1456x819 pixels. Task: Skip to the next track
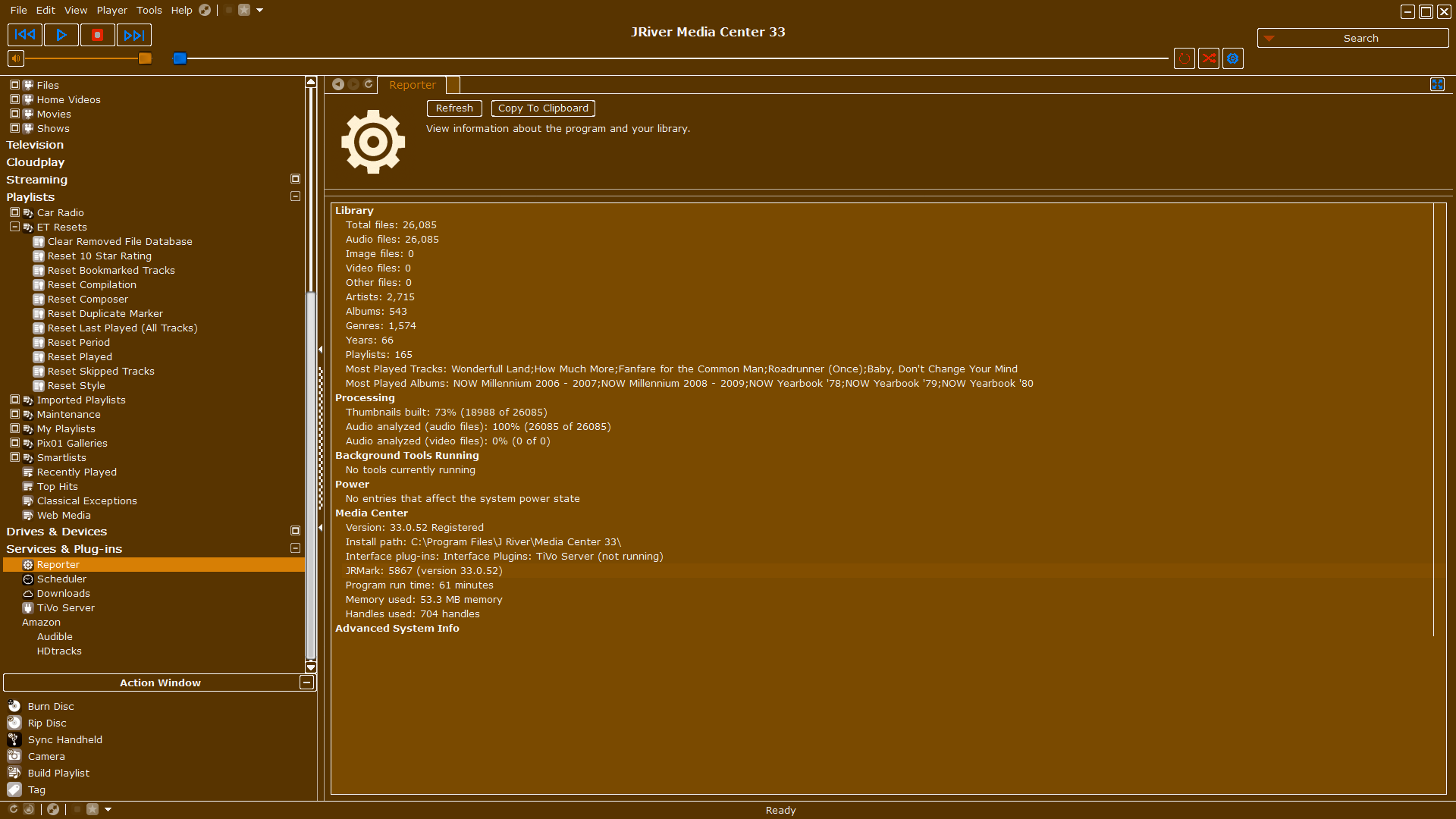[x=134, y=35]
